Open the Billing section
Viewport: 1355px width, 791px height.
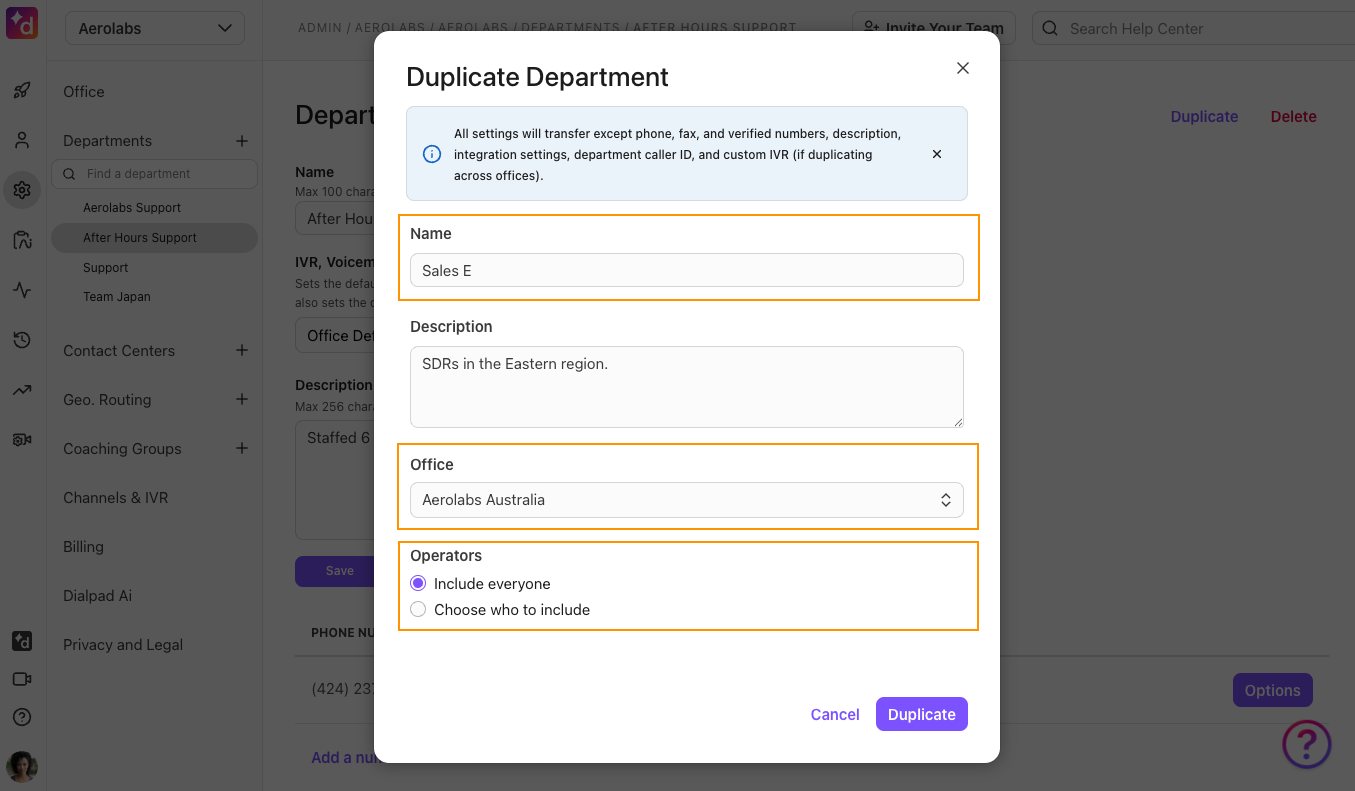(83, 547)
